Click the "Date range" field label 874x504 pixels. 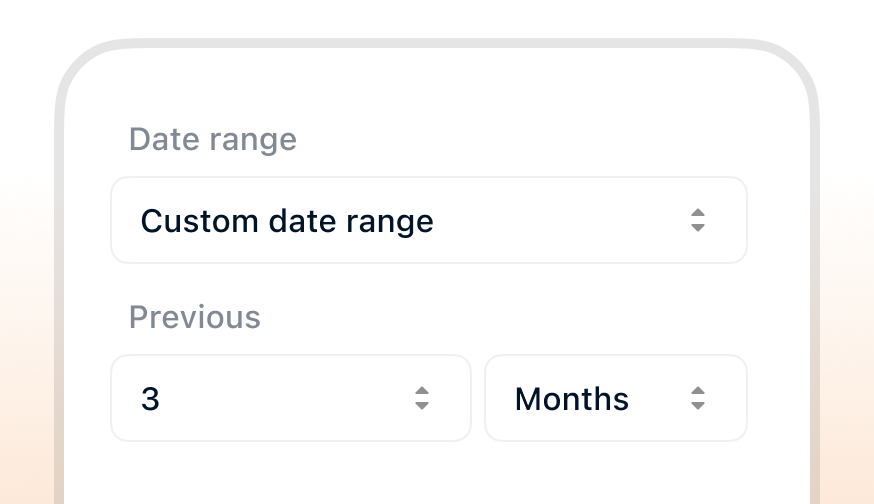(x=213, y=139)
